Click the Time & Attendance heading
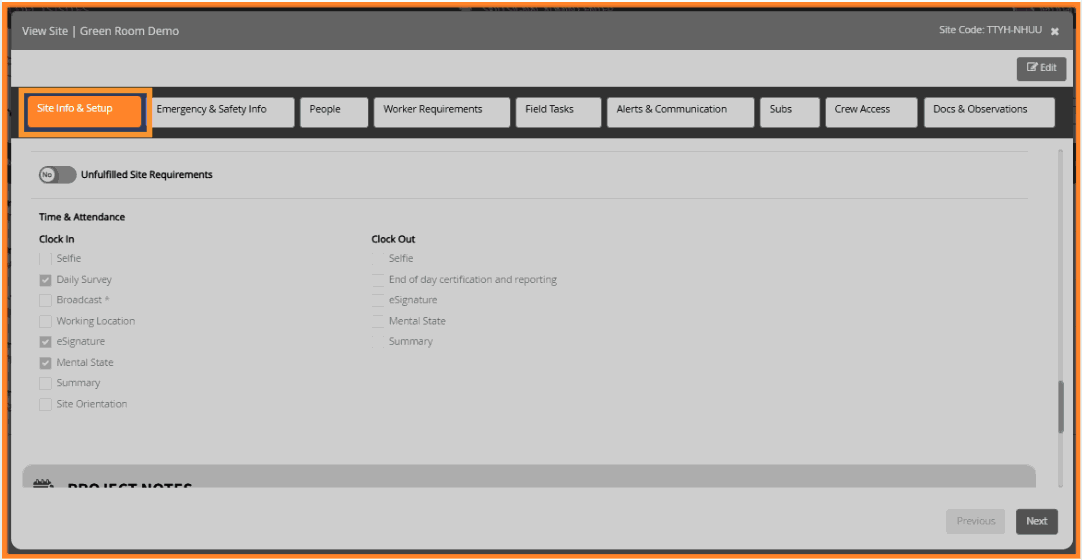1082x560 pixels. click(x=82, y=217)
